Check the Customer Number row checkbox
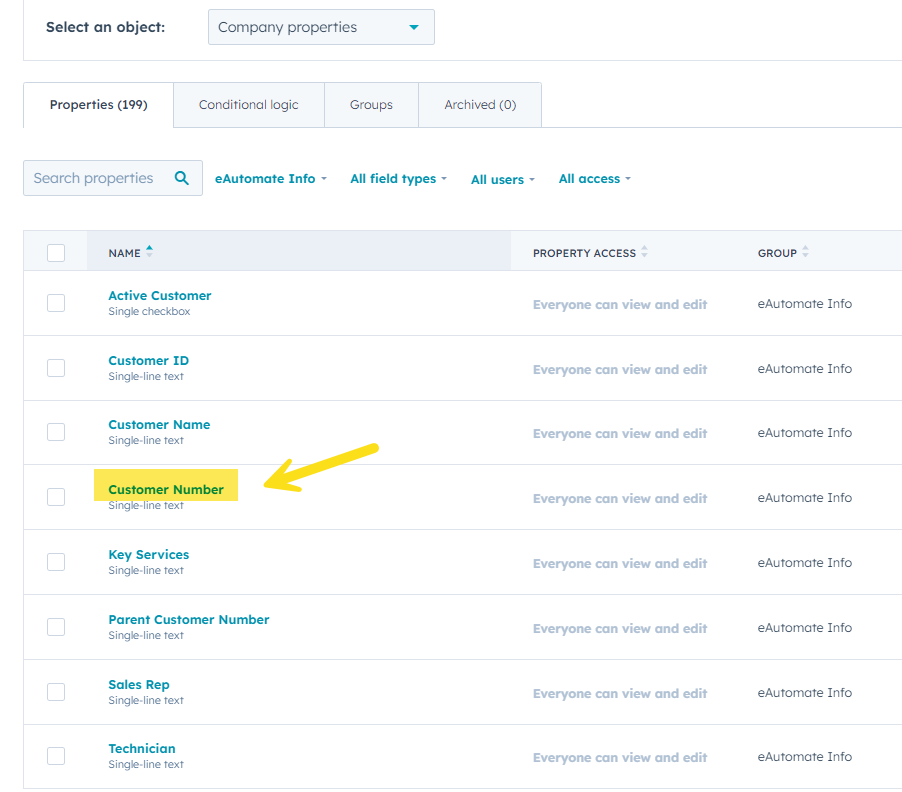Viewport: 902px width, 792px height. click(56, 497)
